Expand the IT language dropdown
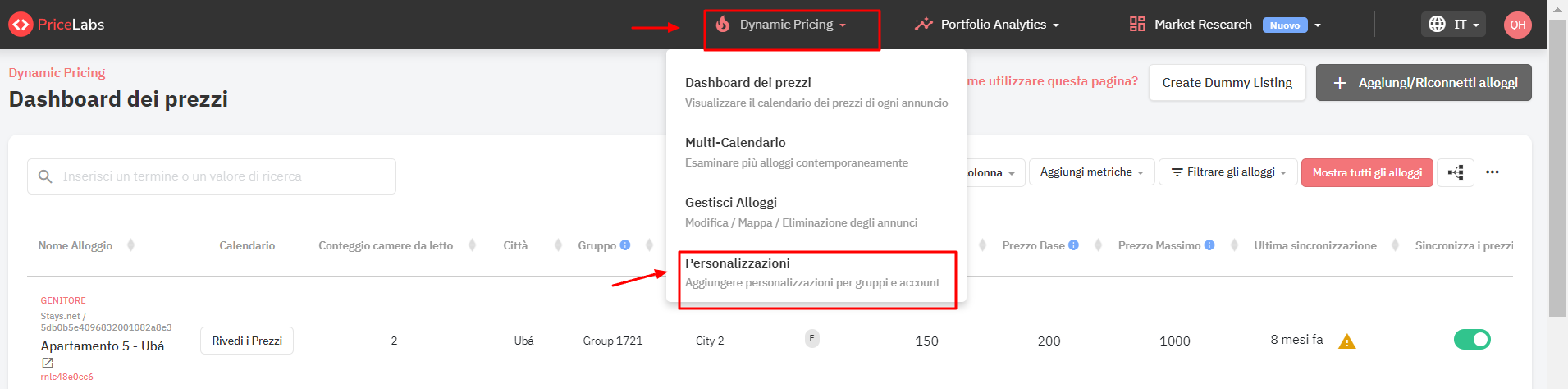Image resolution: width=1568 pixels, height=389 pixels. 1455,25
